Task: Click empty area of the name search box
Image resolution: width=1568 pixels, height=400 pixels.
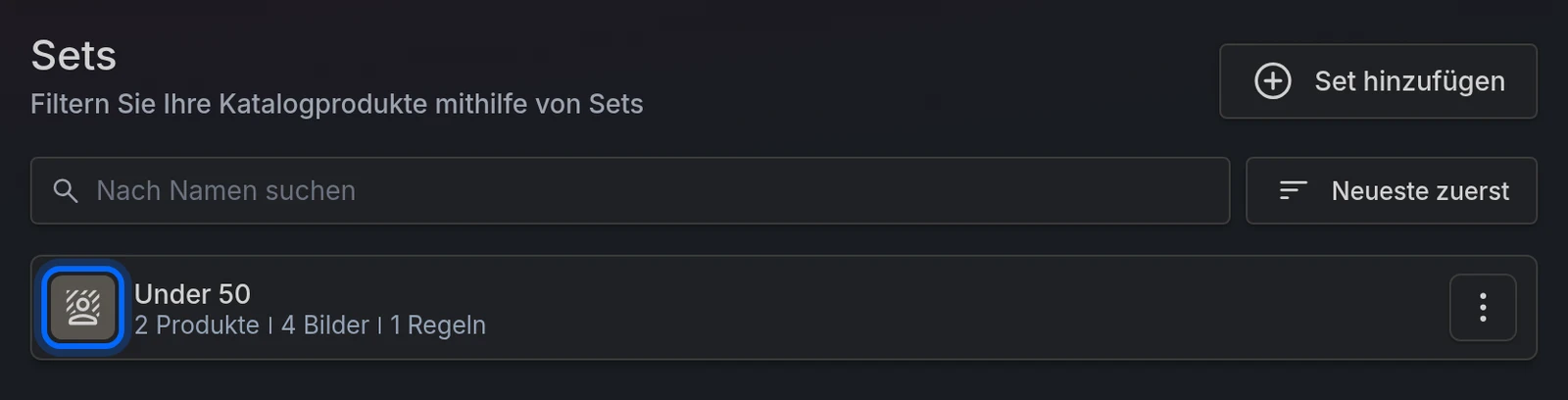Action: (x=784, y=190)
